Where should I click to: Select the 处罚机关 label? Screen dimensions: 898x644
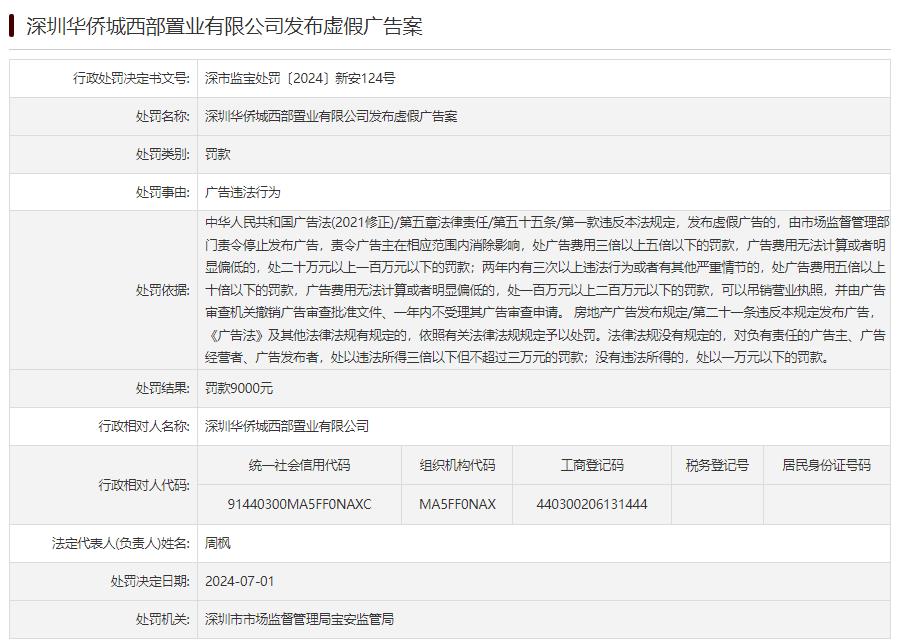[163, 619]
